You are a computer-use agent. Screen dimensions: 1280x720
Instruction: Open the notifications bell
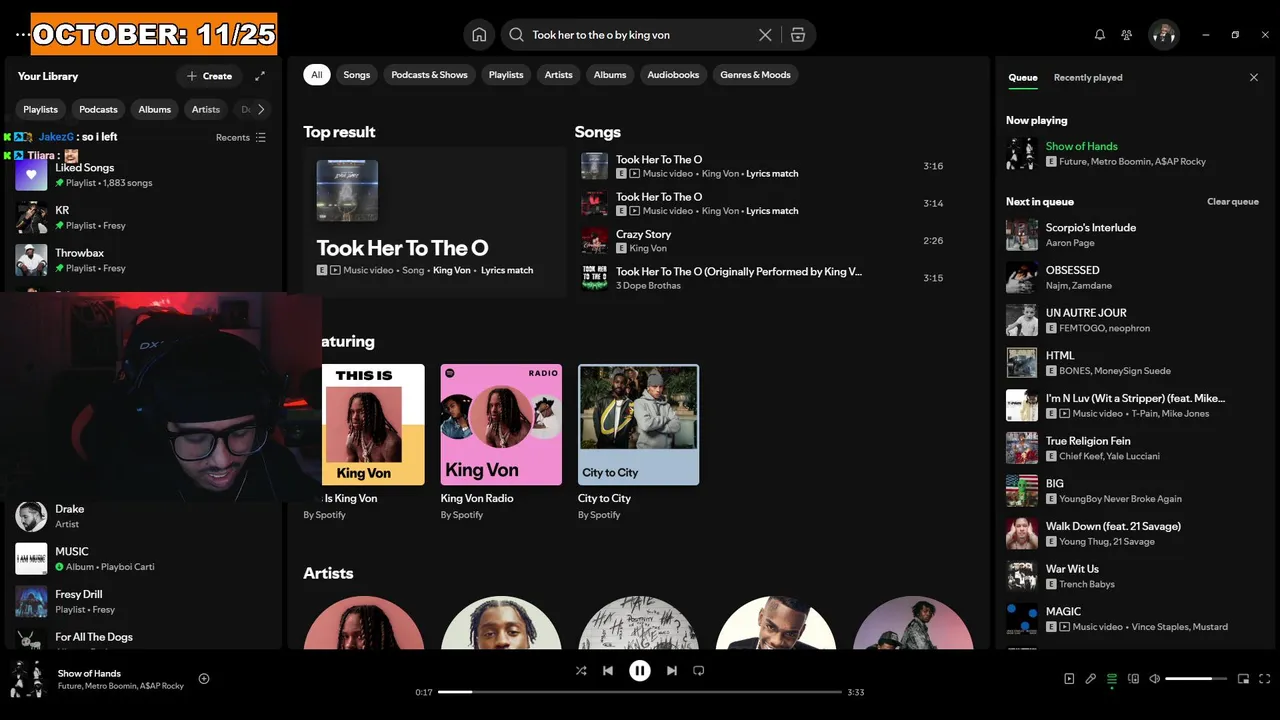[x=1100, y=35]
